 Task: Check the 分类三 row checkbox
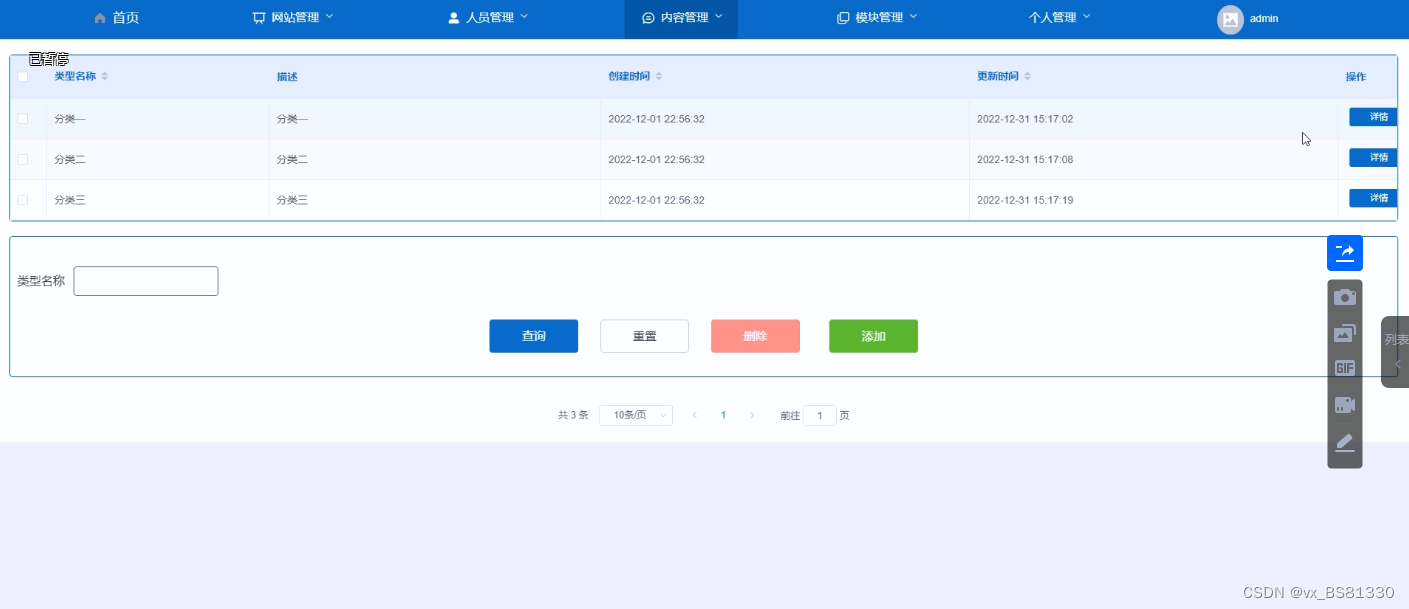click(x=23, y=200)
